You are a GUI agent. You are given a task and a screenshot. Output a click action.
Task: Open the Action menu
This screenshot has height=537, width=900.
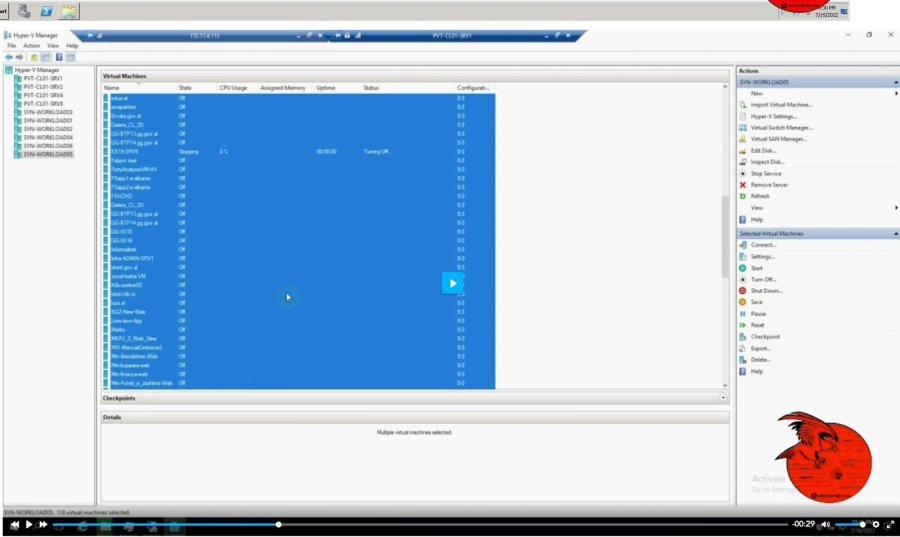(x=32, y=46)
